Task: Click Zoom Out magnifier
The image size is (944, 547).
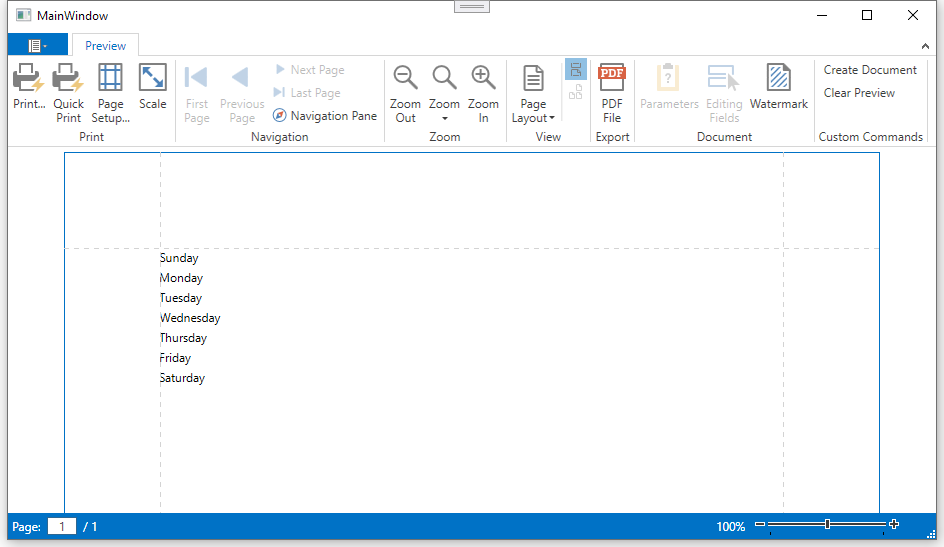Action: 405,78
